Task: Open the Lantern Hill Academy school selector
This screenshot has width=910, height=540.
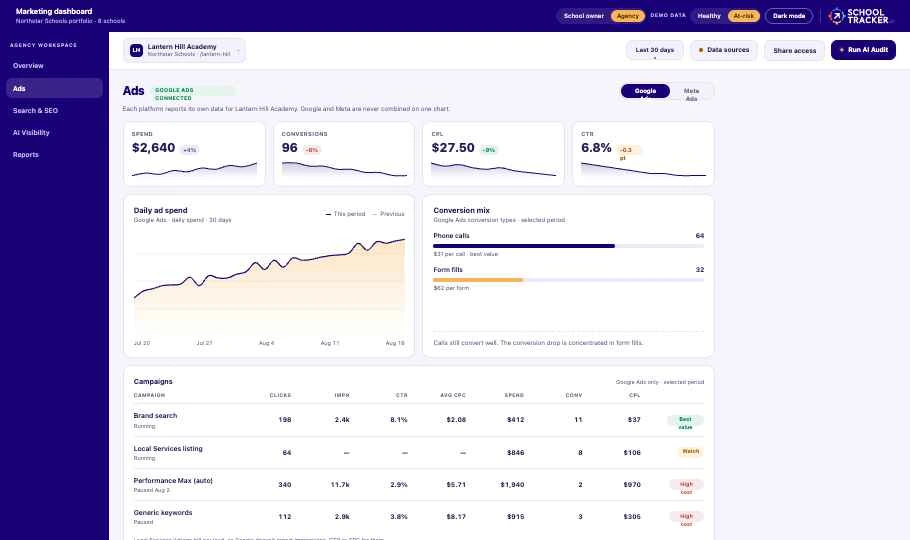Action: (184, 51)
